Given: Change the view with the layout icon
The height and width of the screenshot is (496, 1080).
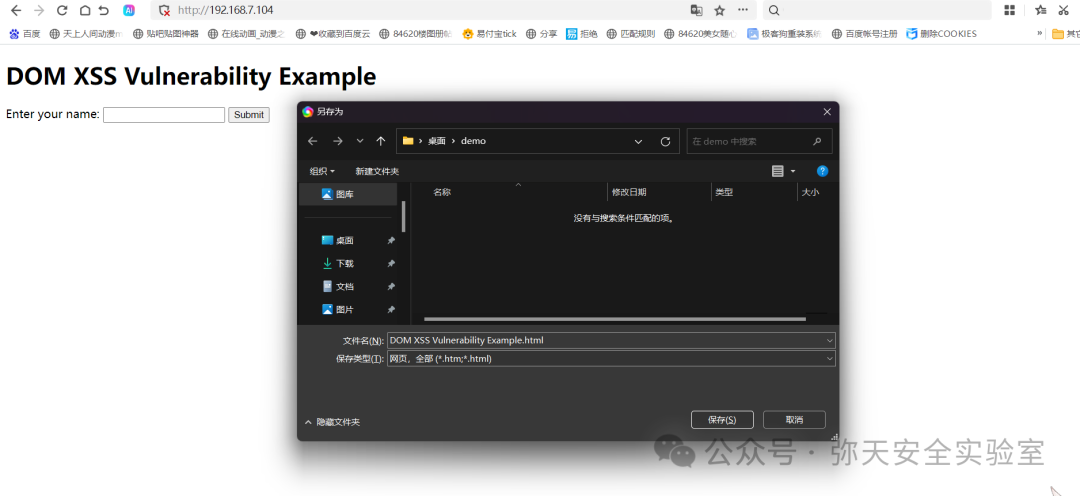Looking at the screenshot, I should 778,172.
